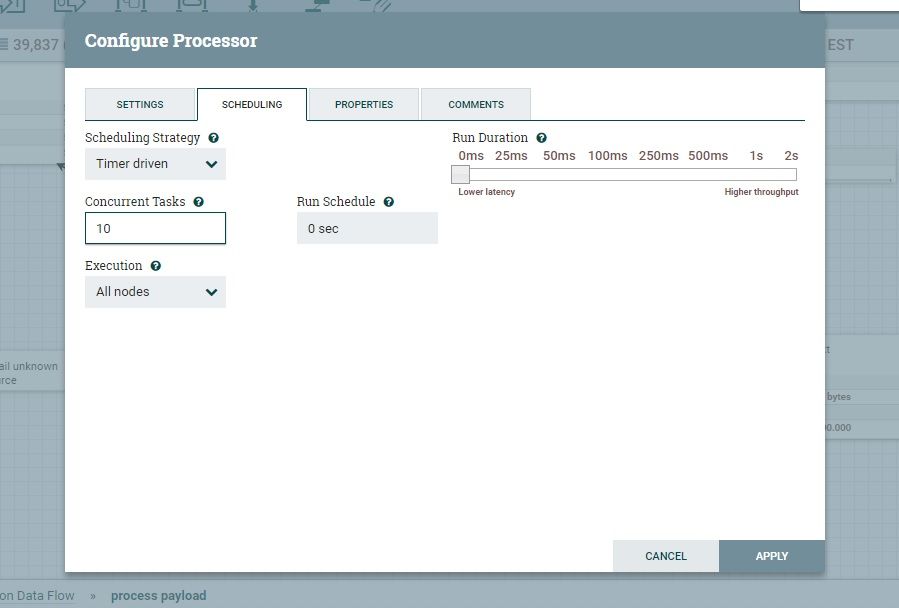The width and height of the screenshot is (899, 608).
Task: Open the Scheduling Strategy dropdown
Action: 155,163
